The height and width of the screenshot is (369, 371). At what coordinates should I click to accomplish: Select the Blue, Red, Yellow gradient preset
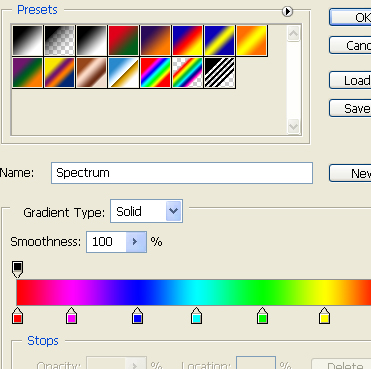tap(188, 40)
